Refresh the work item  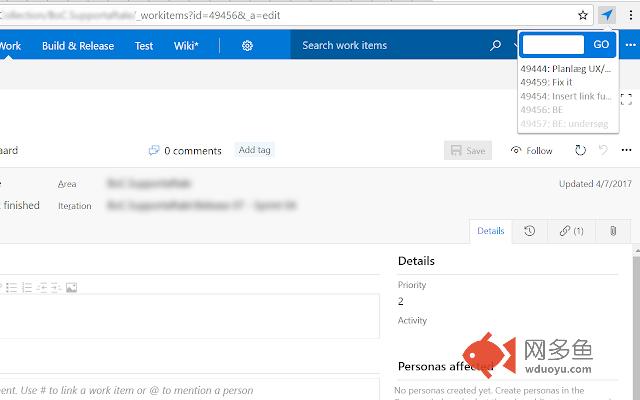580,151
